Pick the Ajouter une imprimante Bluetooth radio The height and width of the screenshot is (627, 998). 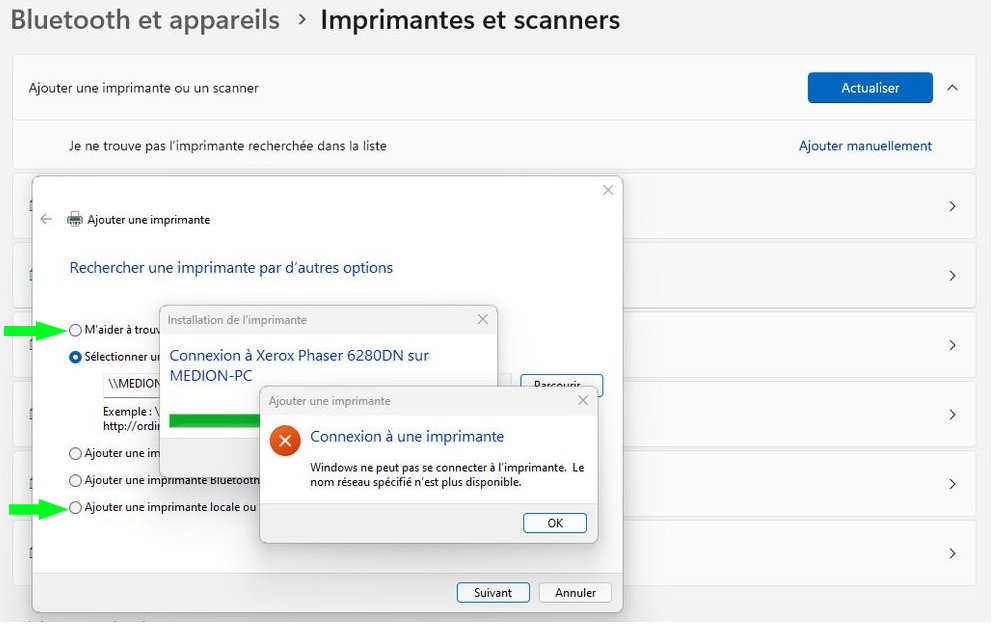pos(76,481)
